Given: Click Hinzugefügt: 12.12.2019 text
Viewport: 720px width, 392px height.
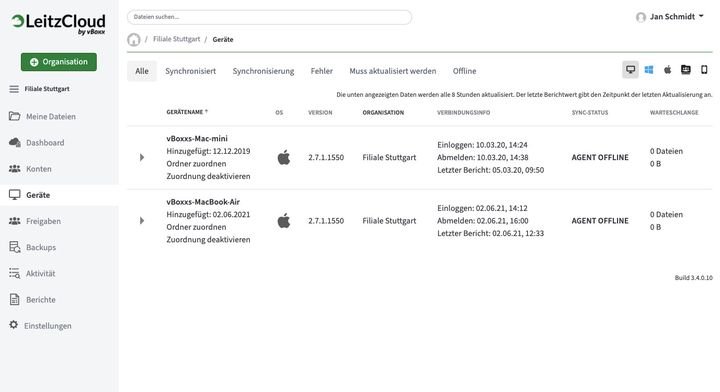Looking at the screenshot, I should point(208,151).
